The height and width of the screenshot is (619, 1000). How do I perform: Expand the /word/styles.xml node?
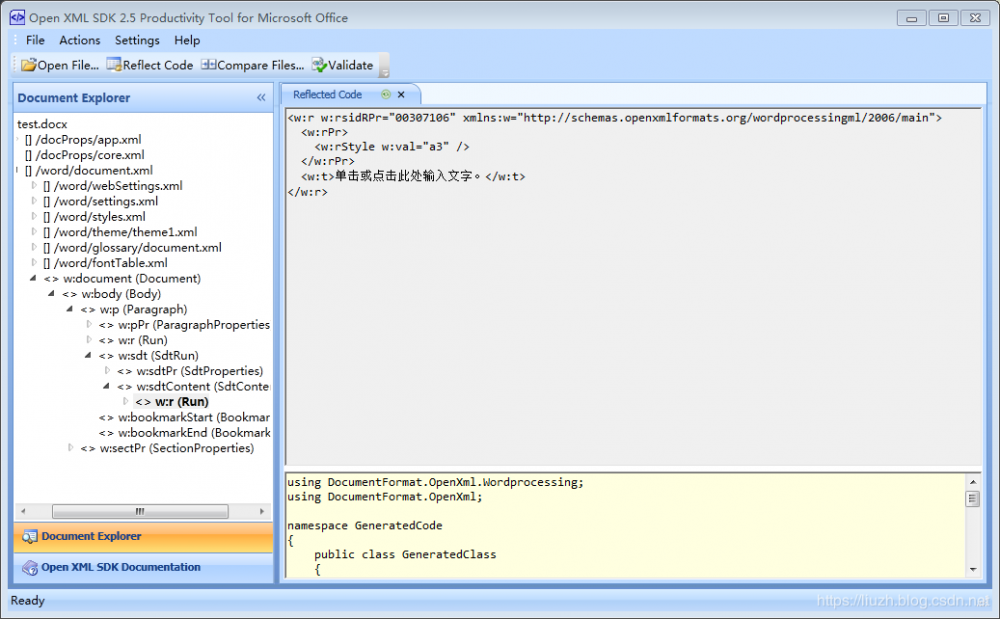pos(34,217)
